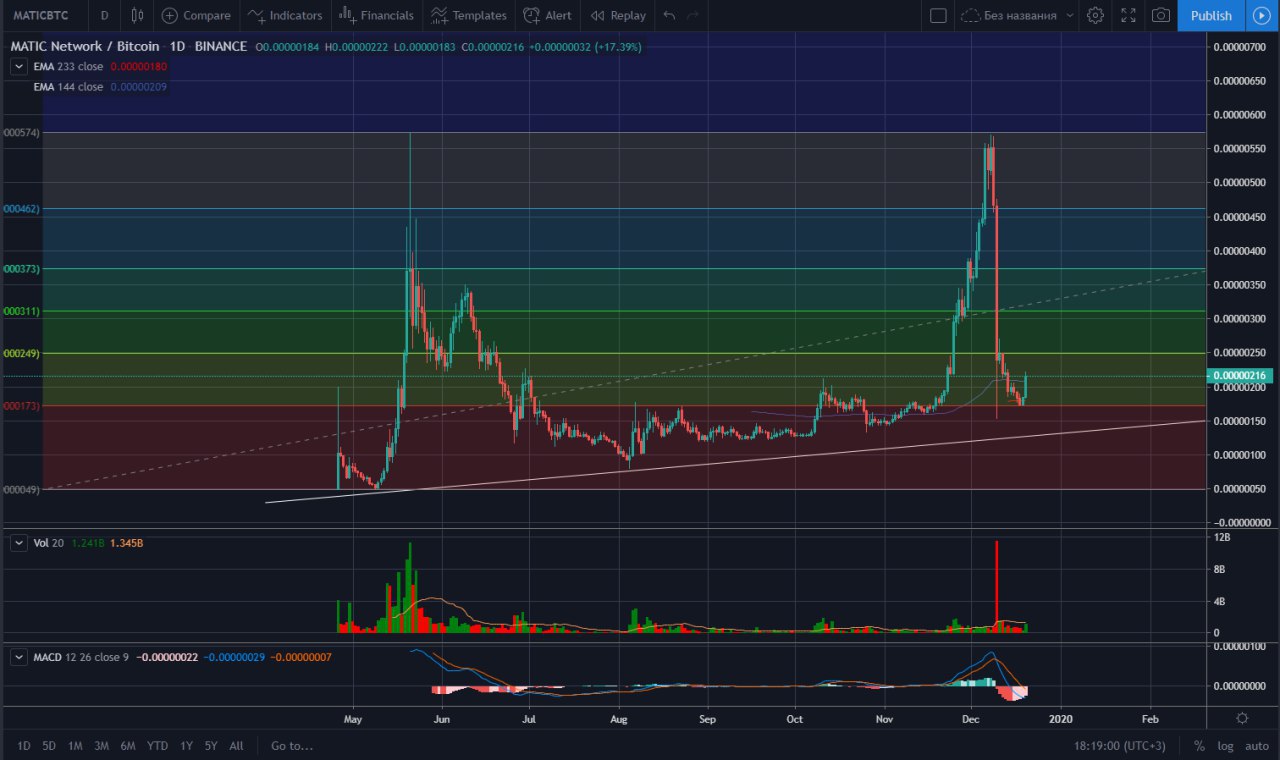Screen dimensions: 1280x760
Task: Set range to 1M
Action: [75, 745]
